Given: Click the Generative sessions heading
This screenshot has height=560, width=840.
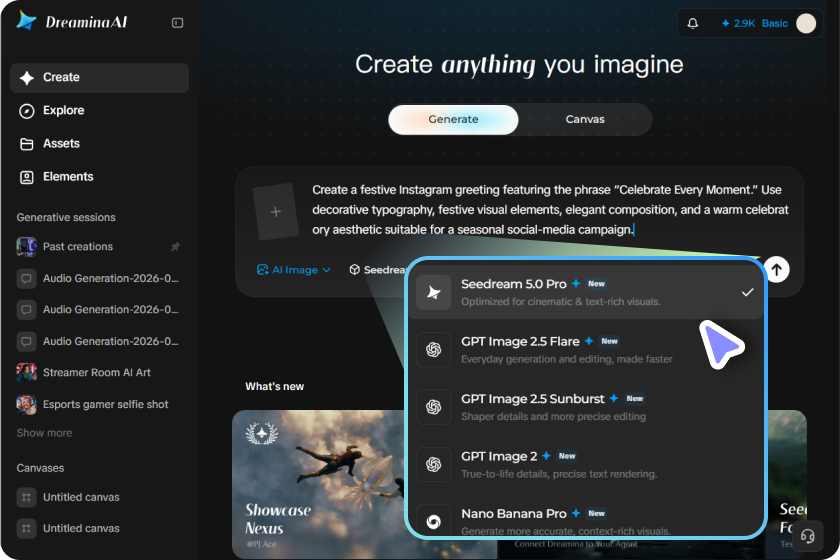Looking at the screenshot, I should (x=66, y=218).
